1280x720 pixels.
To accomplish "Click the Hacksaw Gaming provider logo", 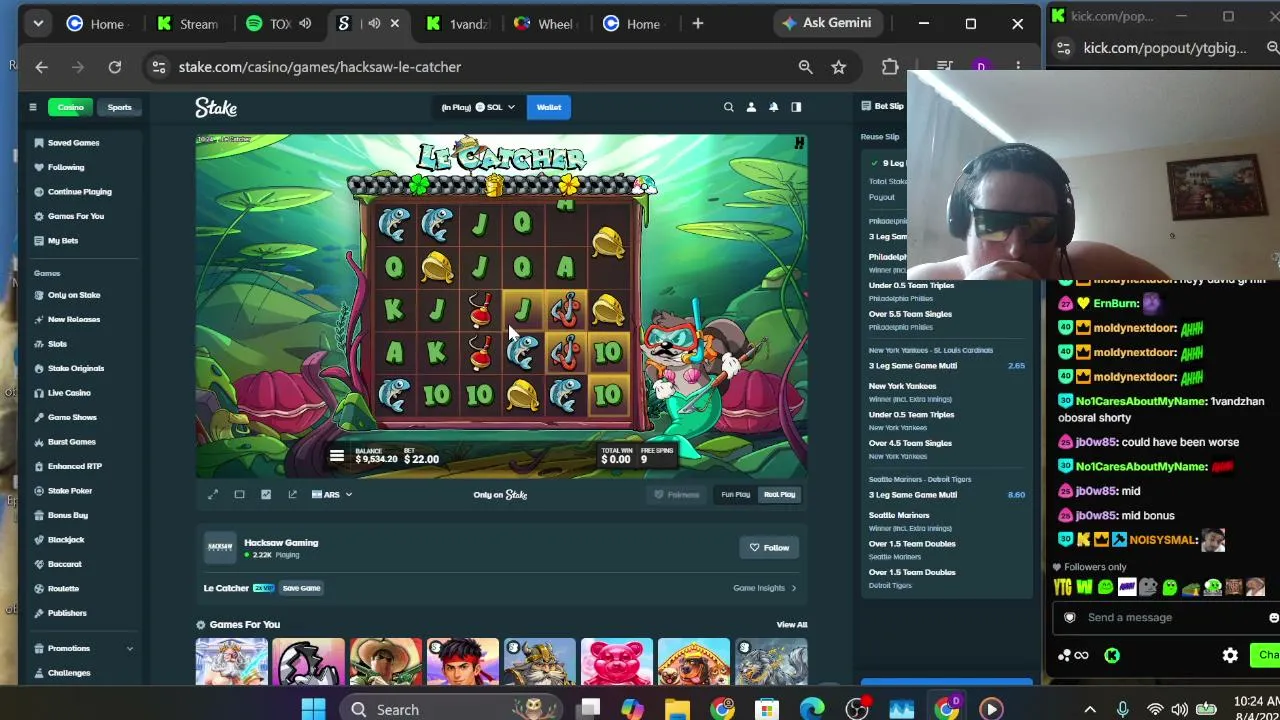I will [220, 547].
